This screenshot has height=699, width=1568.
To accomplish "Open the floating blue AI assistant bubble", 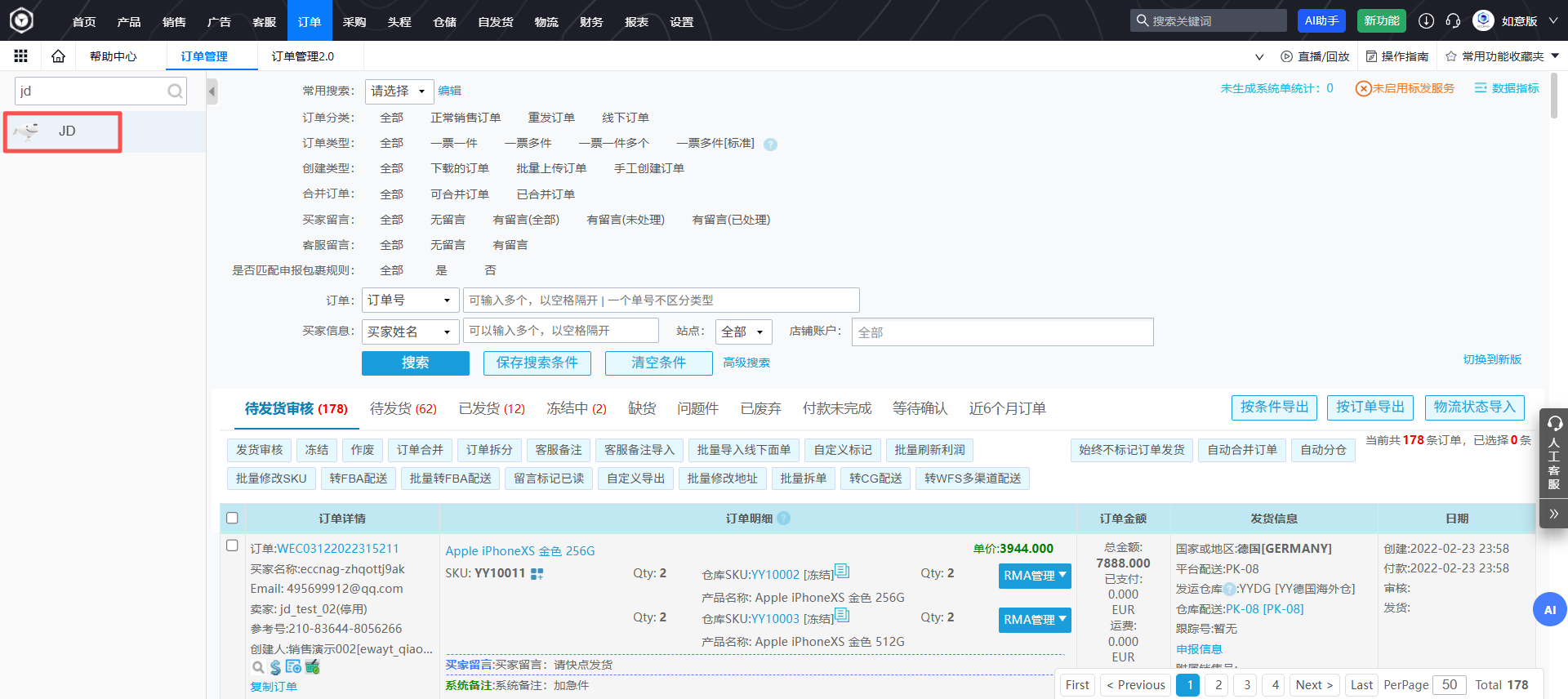I will (x=1549, y=609).
